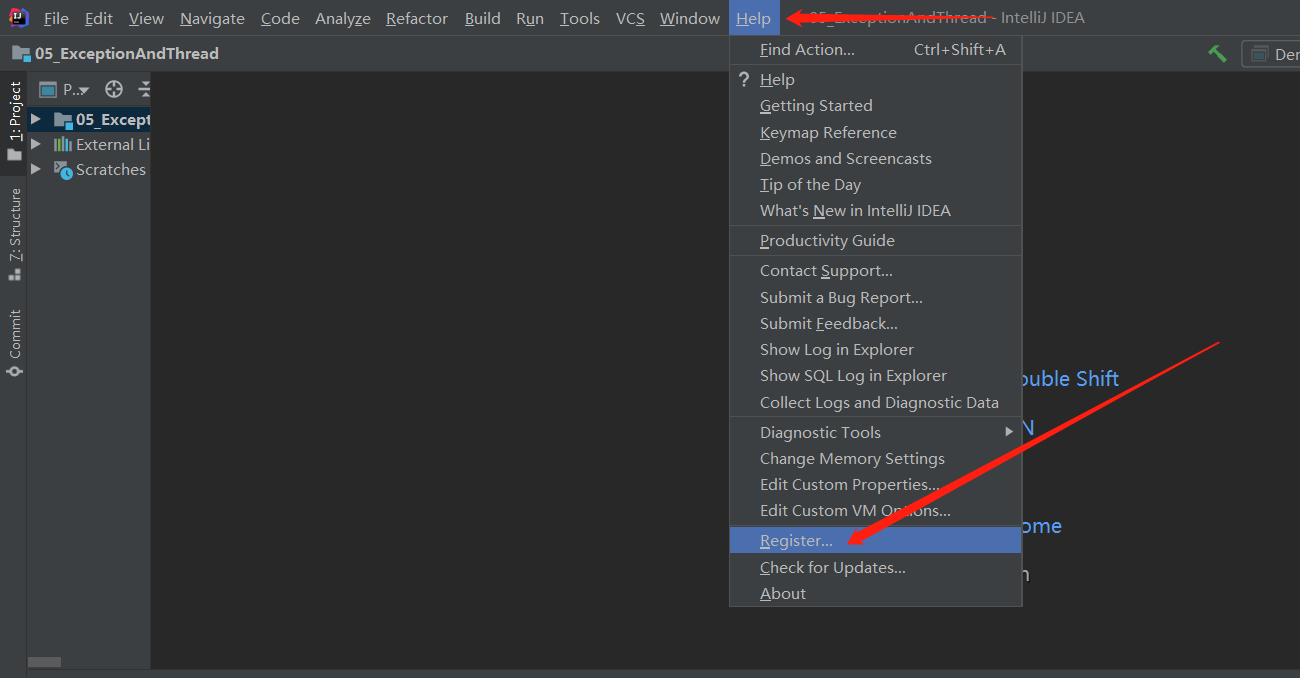The height and width of the screenshot is (678, 1300).
Task: Open the Refactor menu
Action: 417,18
